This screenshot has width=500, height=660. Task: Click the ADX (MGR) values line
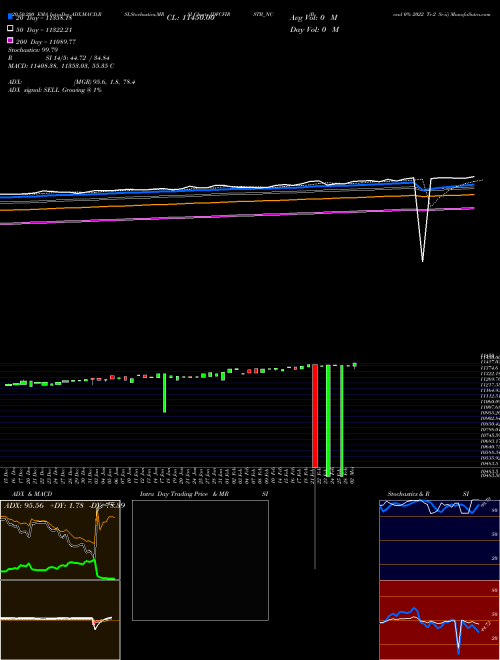72,82
